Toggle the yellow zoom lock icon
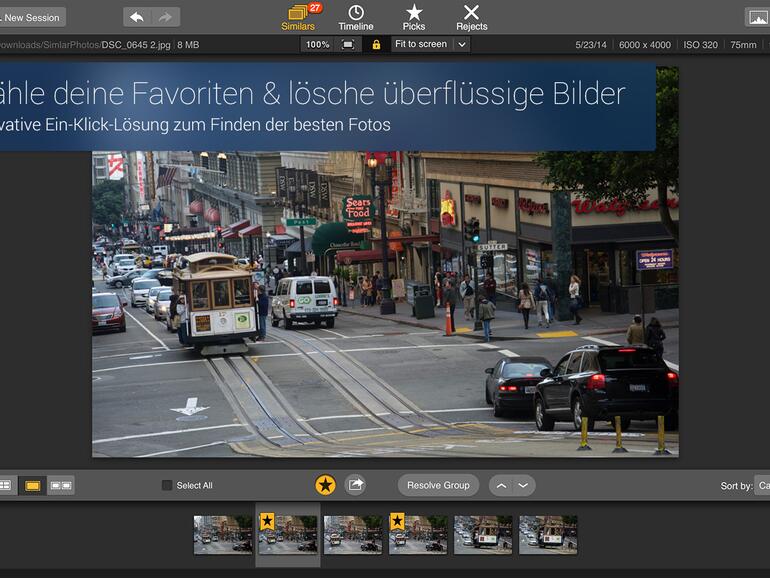770x578 pixels. click(x=376, y=45)
